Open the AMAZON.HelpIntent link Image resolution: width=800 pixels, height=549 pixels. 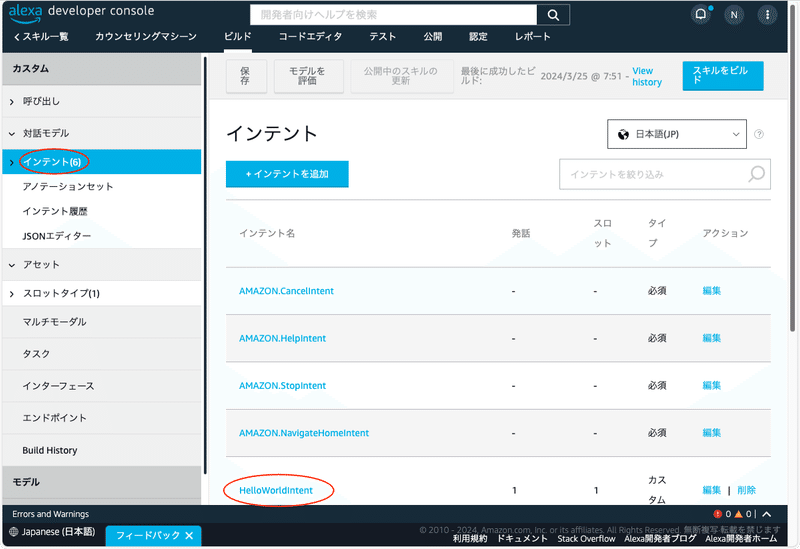coord(282,338)
